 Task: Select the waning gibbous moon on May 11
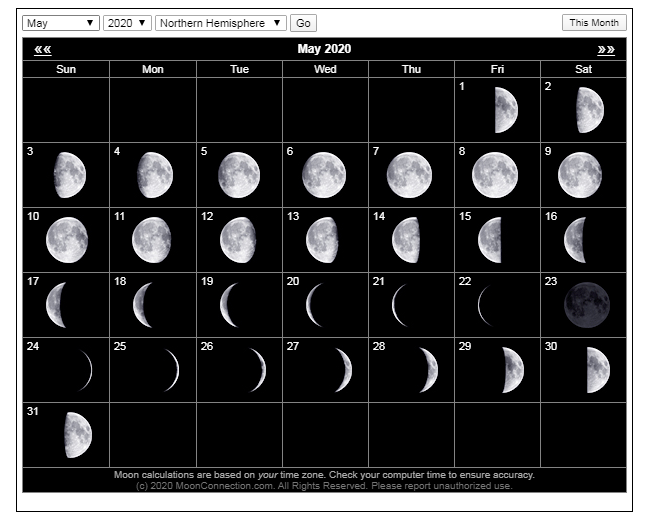coord(152,240)
